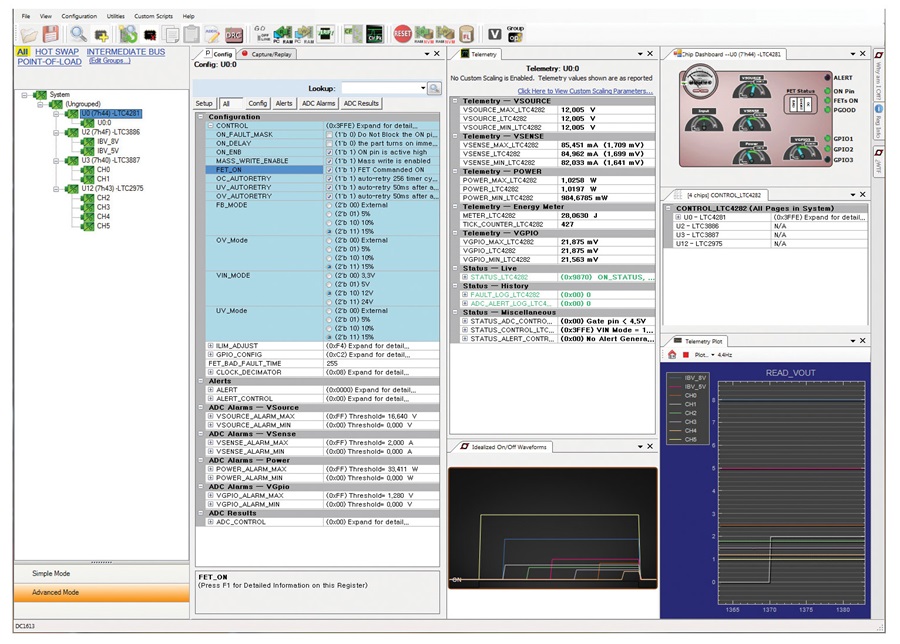Open the Lookup combo box dropdown
Screen dimensions: 900x644
[x=421, y=89]
